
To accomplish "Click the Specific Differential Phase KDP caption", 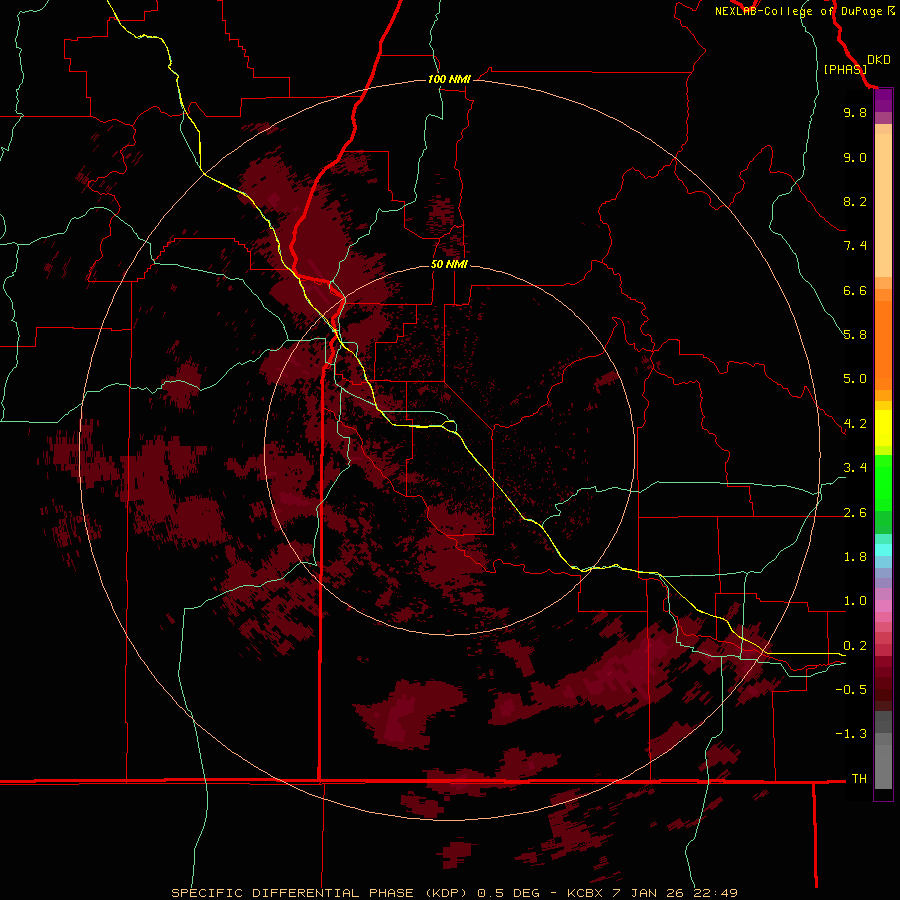I will 454,893.
